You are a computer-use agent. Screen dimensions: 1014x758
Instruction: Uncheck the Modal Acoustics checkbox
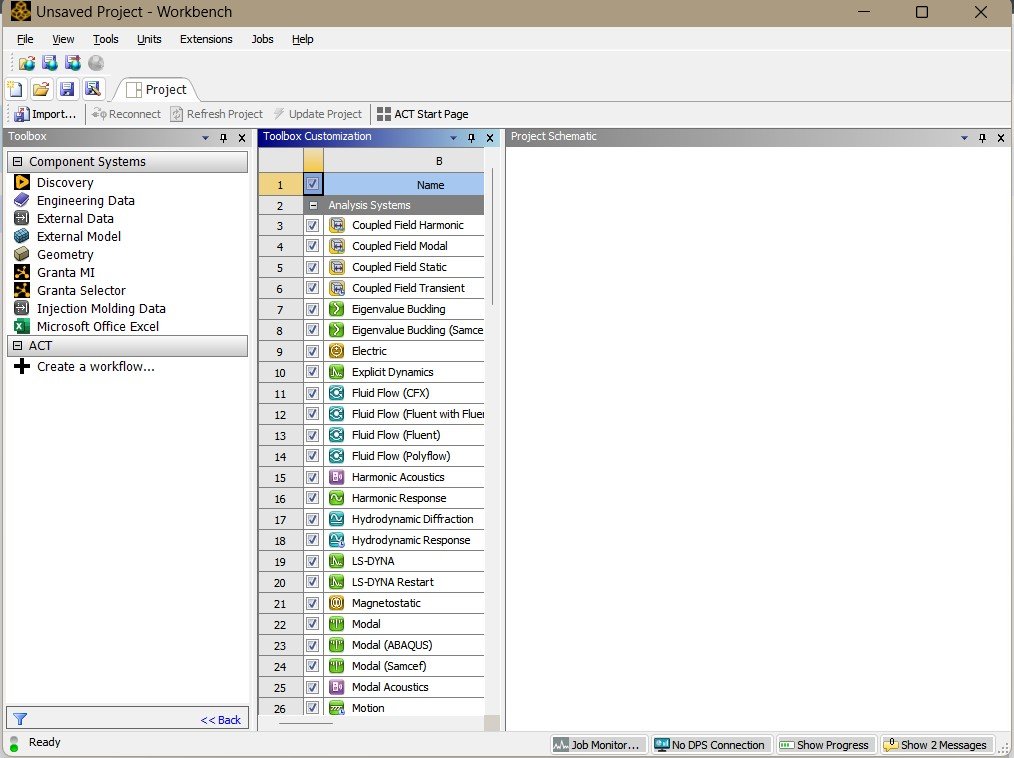click(312, 688)
